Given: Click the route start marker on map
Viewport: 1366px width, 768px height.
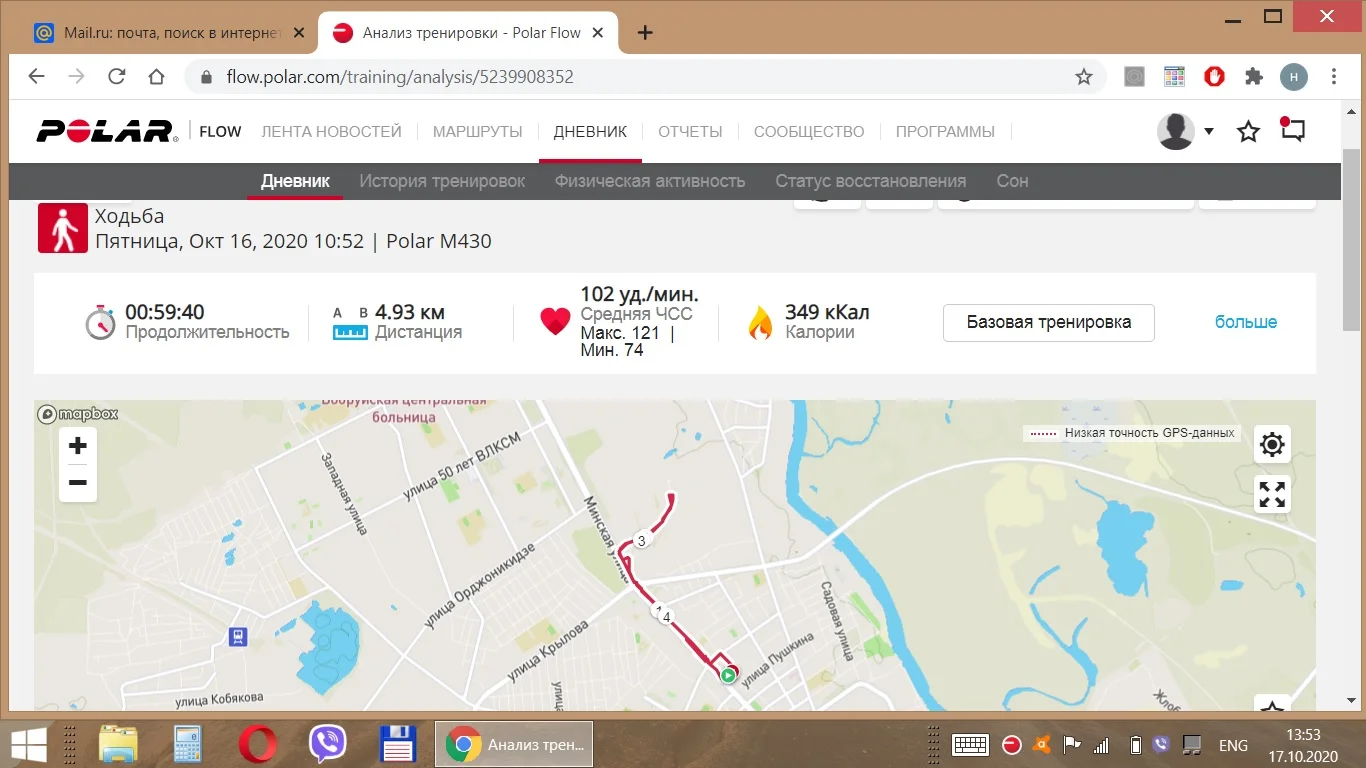Looking at the screenshot, I should click(728, 675).
